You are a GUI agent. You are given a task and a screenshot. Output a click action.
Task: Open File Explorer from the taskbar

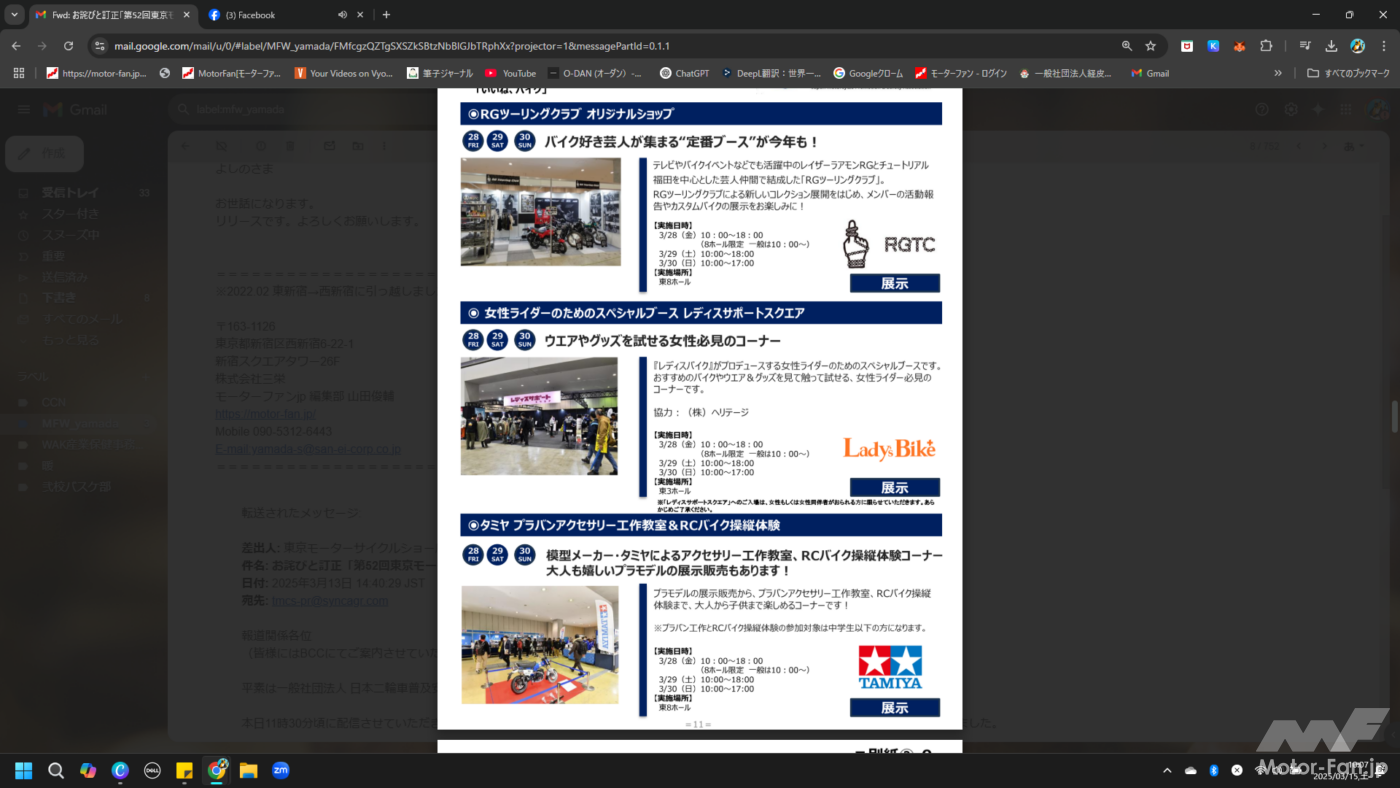click(248, 770)
